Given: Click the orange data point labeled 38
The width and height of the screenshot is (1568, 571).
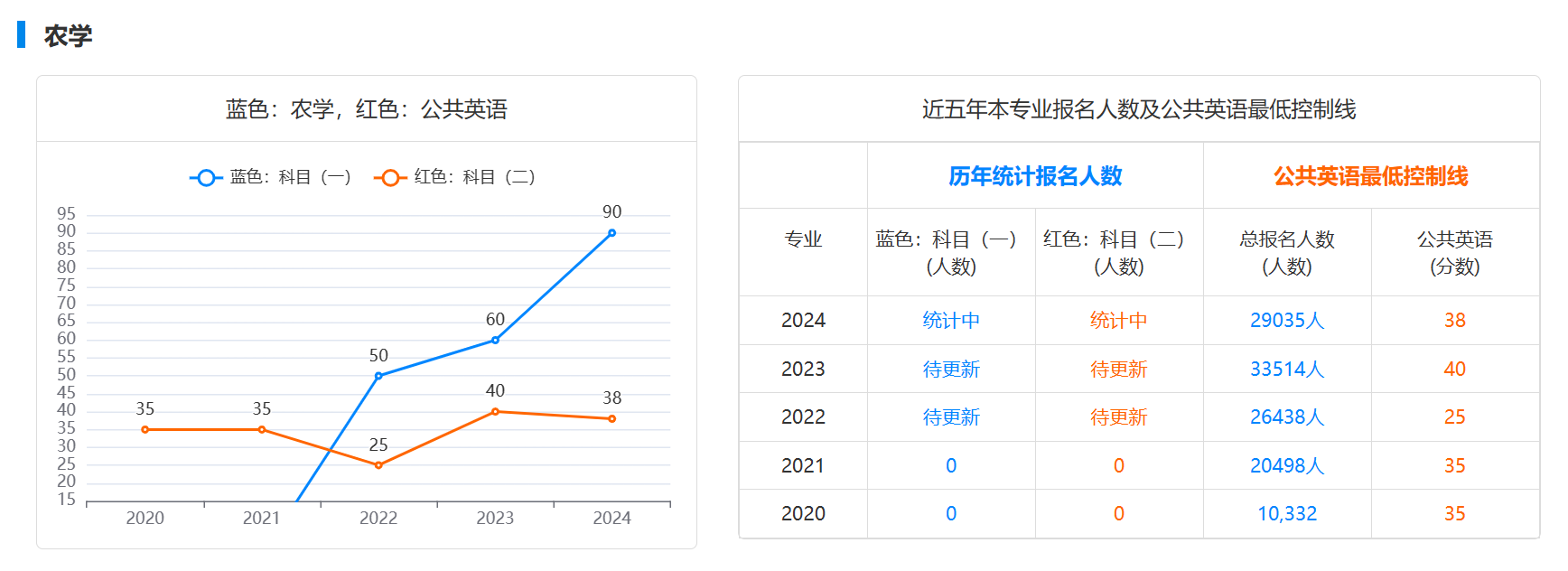Looking at the screenshot, I should 611,419.
